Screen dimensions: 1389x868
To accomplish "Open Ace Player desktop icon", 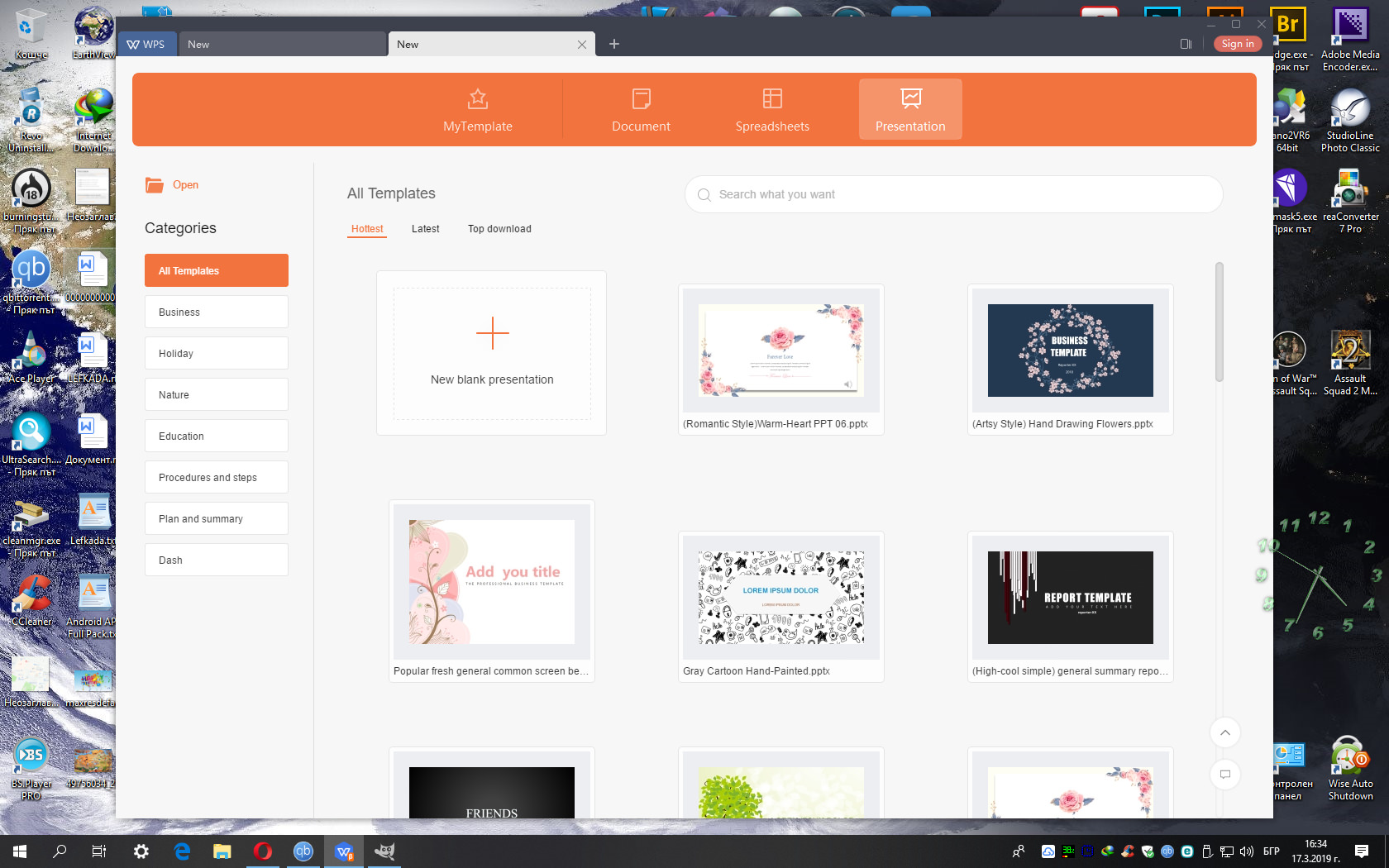I will point(31,358).
